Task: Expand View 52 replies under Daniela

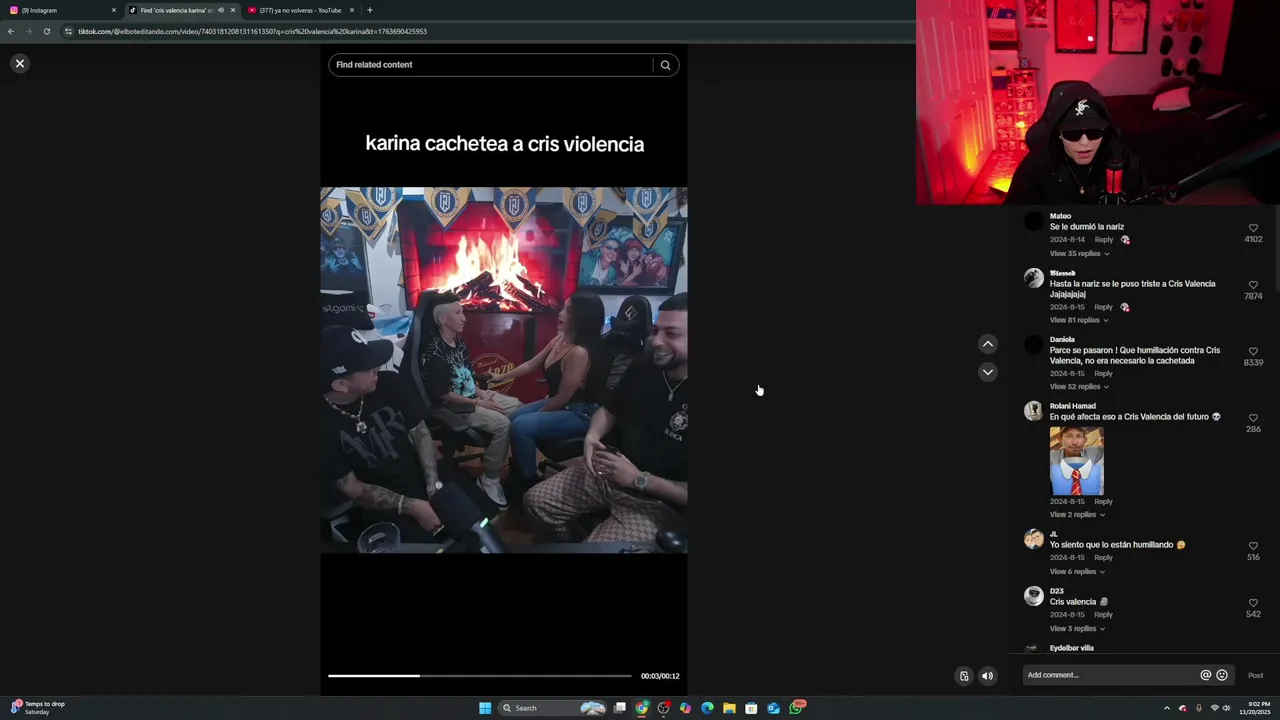Action: (x=1079, y=387)
